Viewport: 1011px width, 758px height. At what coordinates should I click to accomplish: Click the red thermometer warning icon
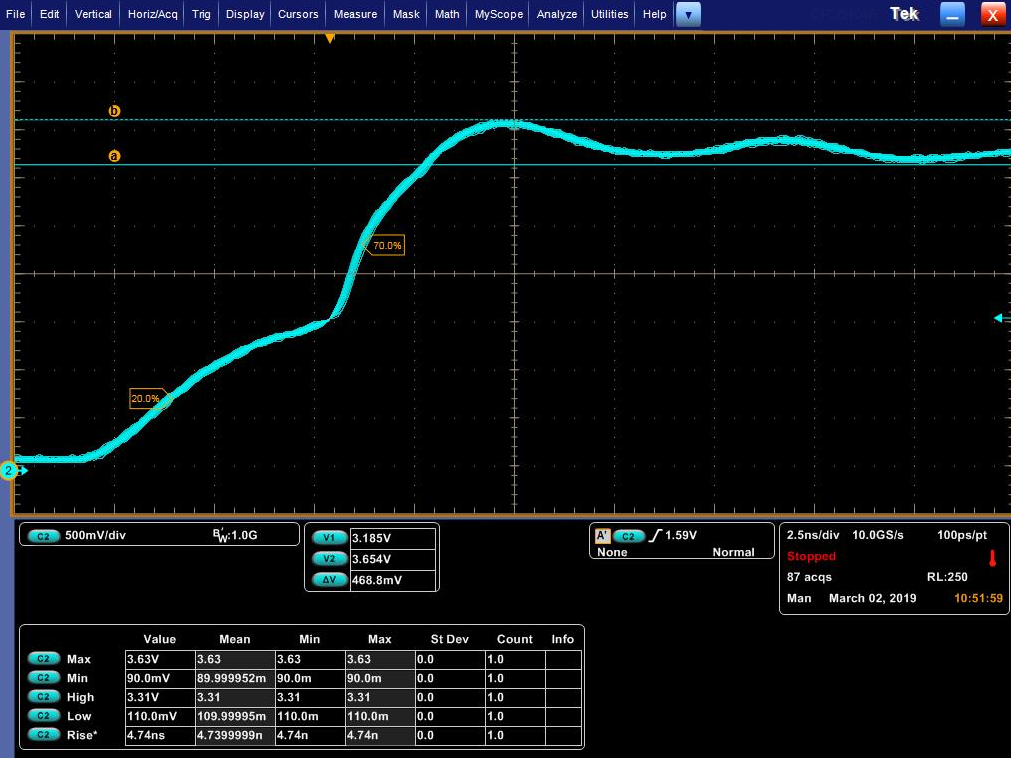(x=992, y=558)
